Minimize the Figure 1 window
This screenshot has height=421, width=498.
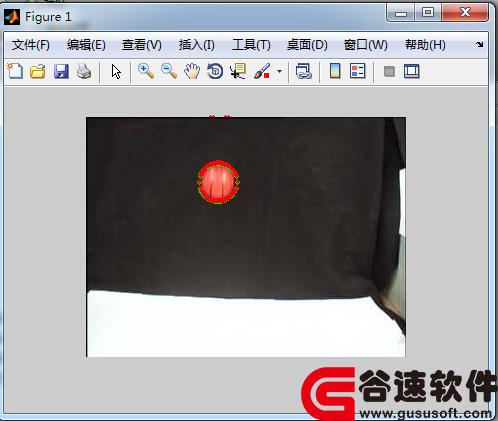pyautogui.click(x=401, y=13)
